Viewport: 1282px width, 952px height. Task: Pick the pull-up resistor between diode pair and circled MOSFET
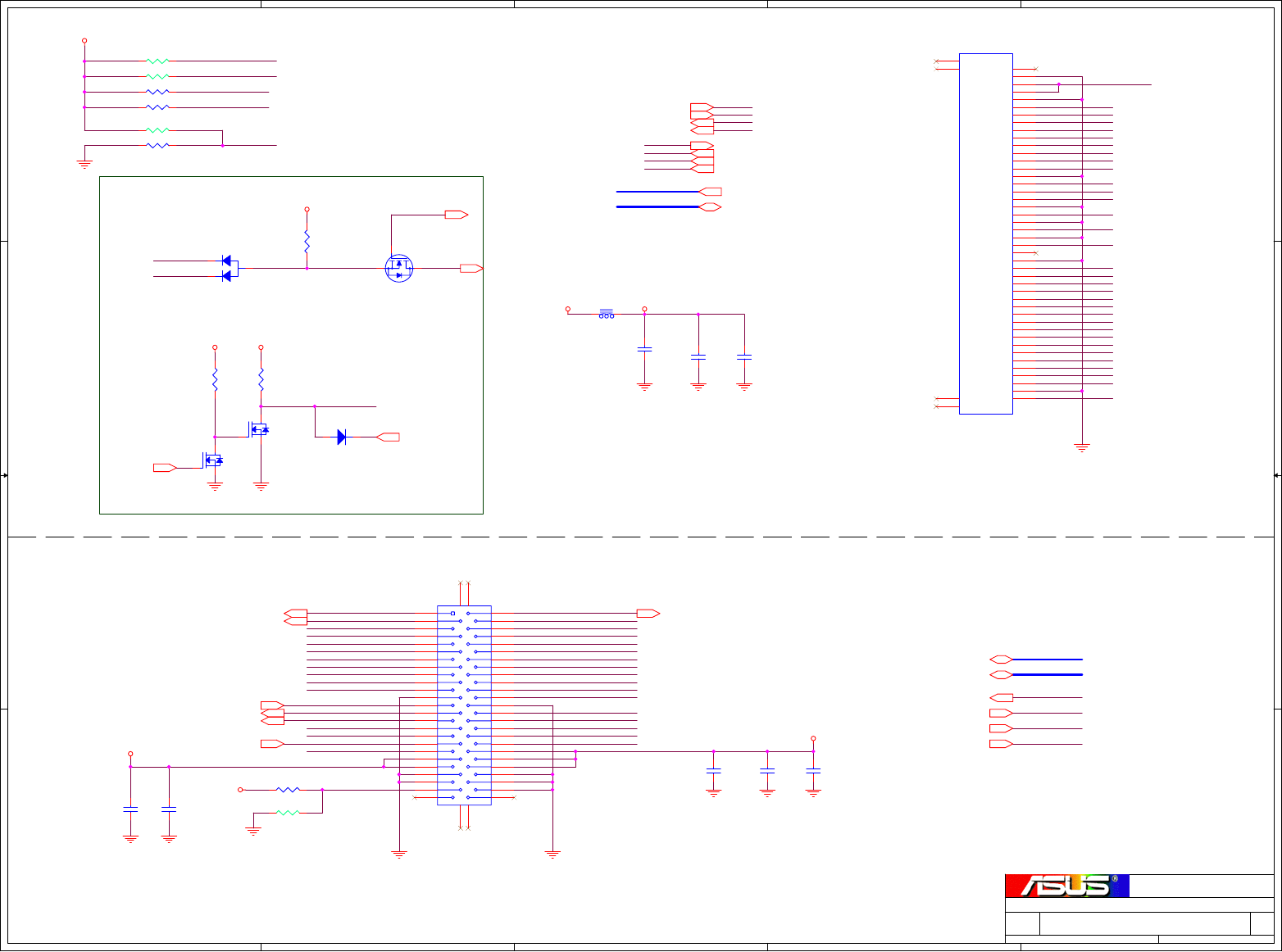(x=307, y=242)
